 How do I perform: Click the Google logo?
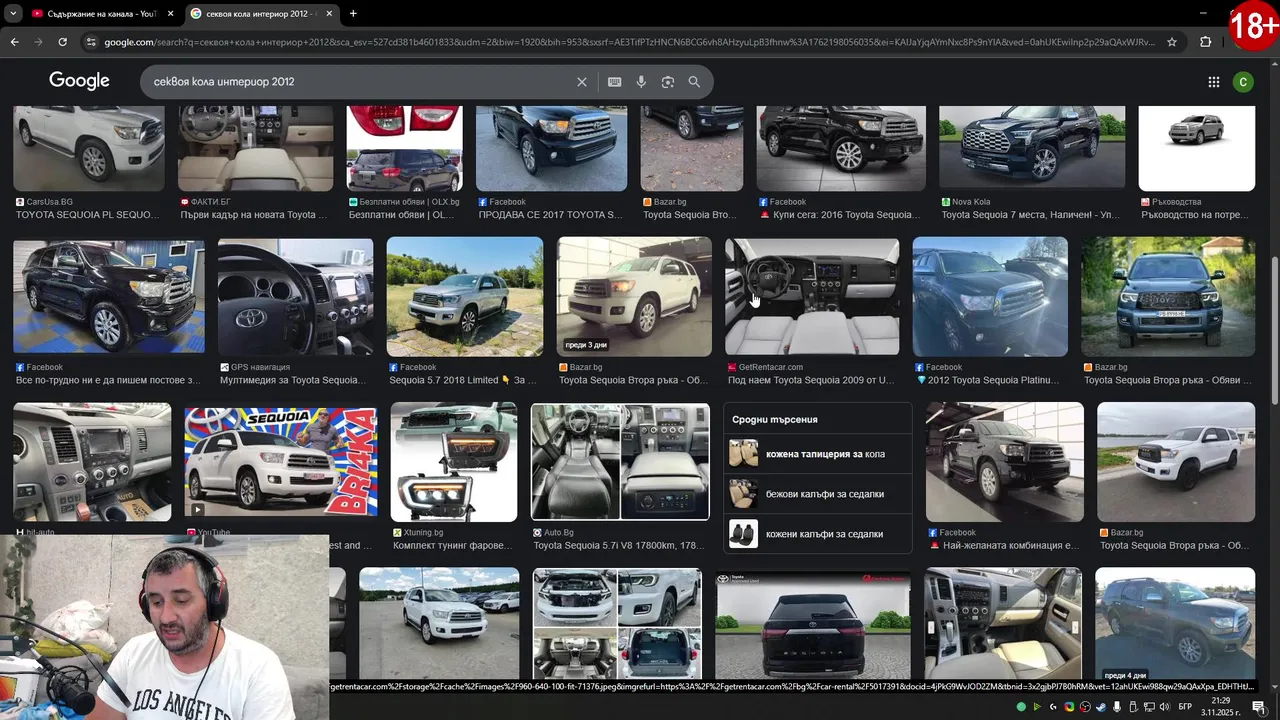click(79, 81)
